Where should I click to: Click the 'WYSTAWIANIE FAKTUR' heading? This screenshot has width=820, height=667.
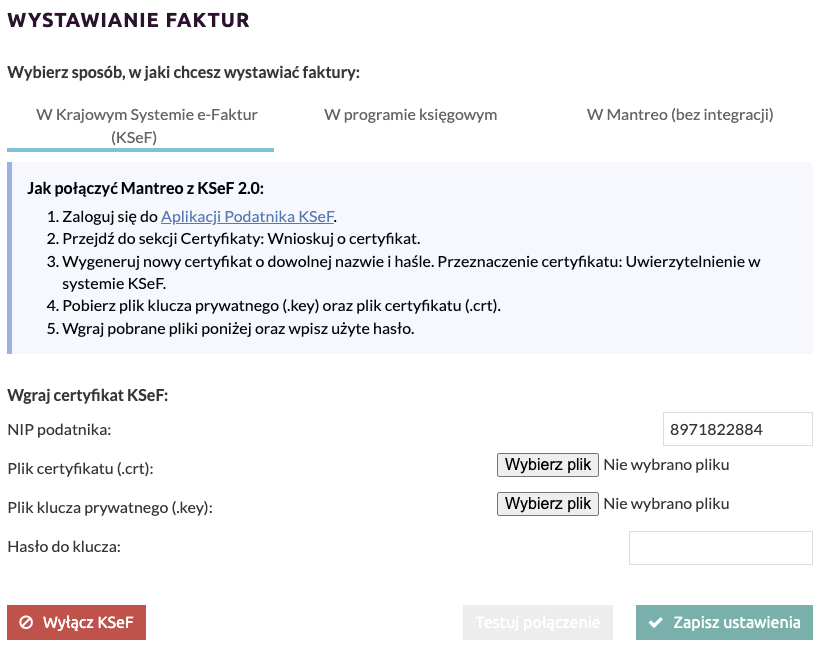click(x=128, y=20)
